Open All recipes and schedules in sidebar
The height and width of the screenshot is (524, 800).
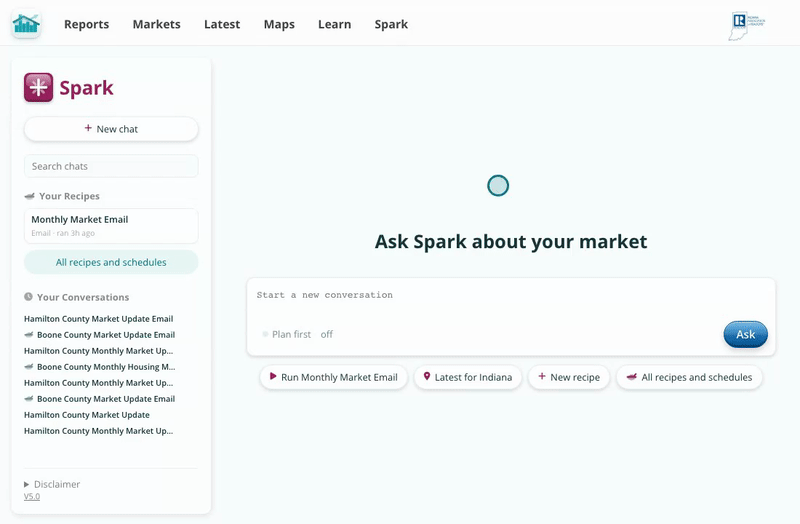pyautogui.click(x=111, y=262)
